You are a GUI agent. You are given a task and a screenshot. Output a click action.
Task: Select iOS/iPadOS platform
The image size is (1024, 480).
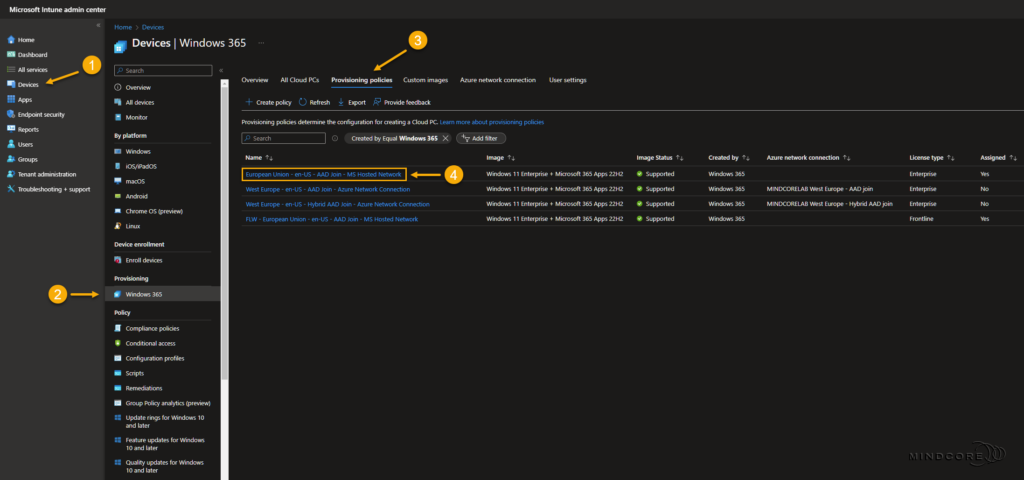coord(141,167)
